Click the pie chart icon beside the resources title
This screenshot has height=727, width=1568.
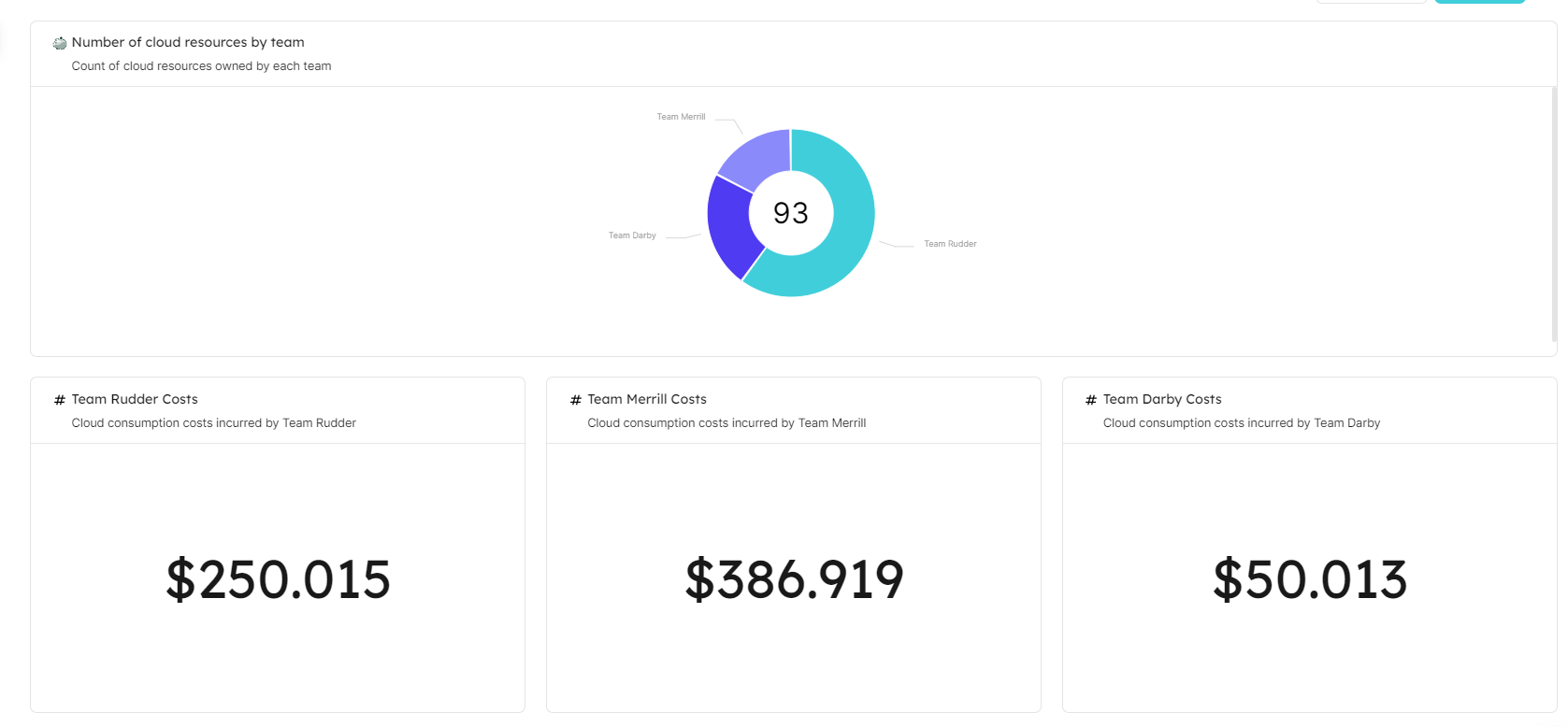pyautogui.click(x=60, y=43)
